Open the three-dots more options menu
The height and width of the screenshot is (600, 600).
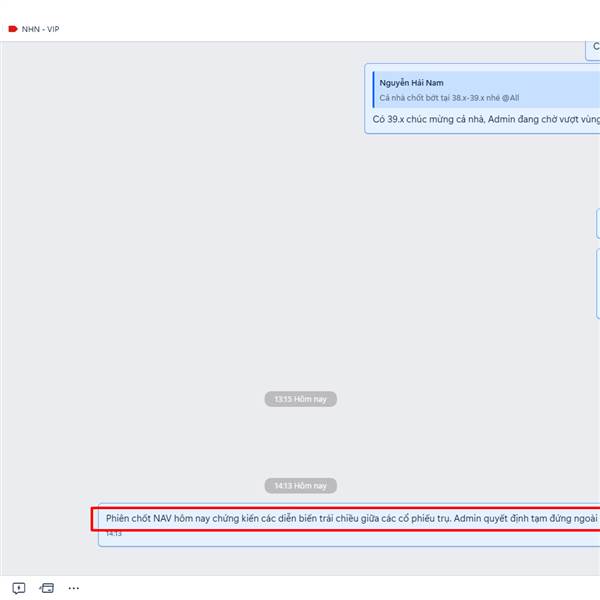(73, 588)
